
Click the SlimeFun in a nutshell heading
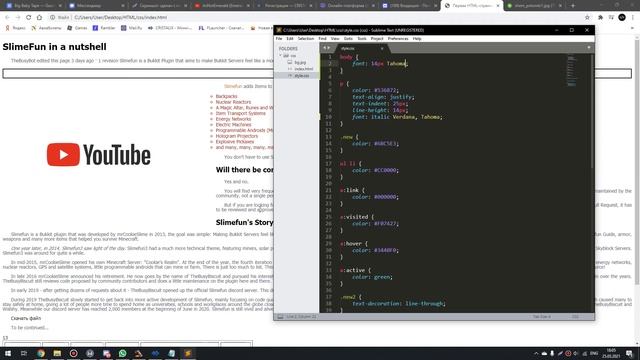pos(54,47)
